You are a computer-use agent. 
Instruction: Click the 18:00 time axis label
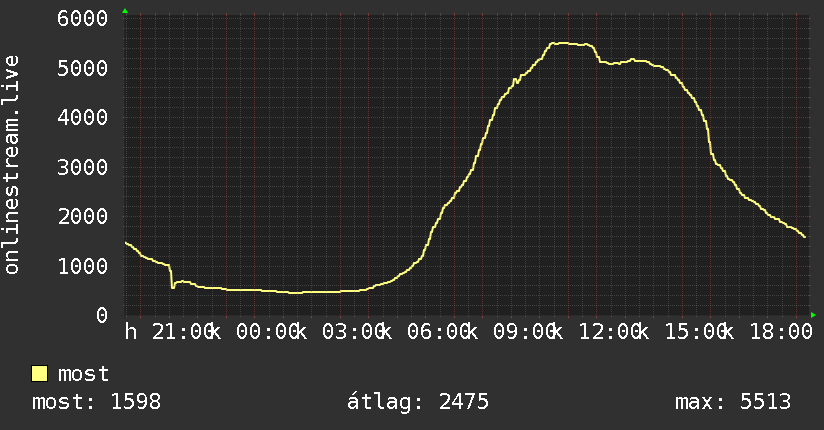click(x=781, y=332)
